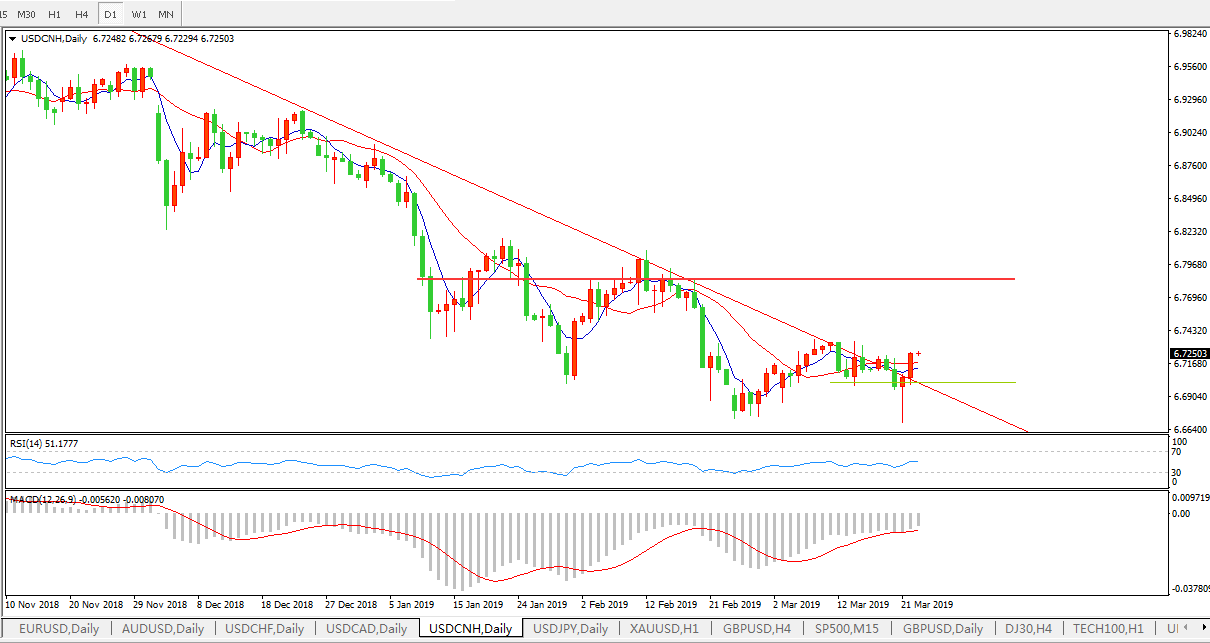Select the H1 timeframe button
The width and height of the screenshot is (1210, 643).
[54, 14]
